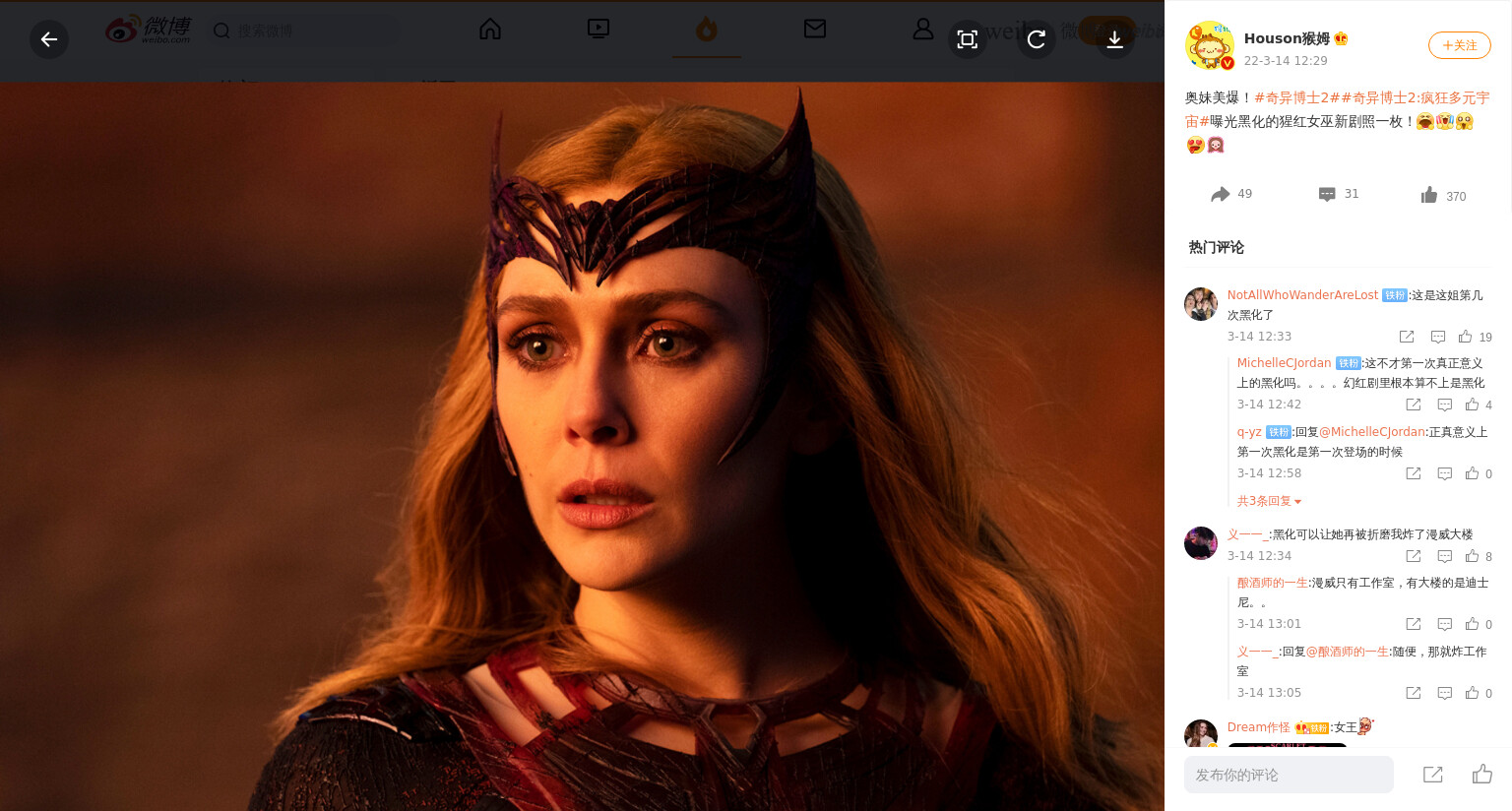The image size is (1512, 811).
Task: Open the hot trending flame icon
Action: pyautogui.click(x=707, y=30)
